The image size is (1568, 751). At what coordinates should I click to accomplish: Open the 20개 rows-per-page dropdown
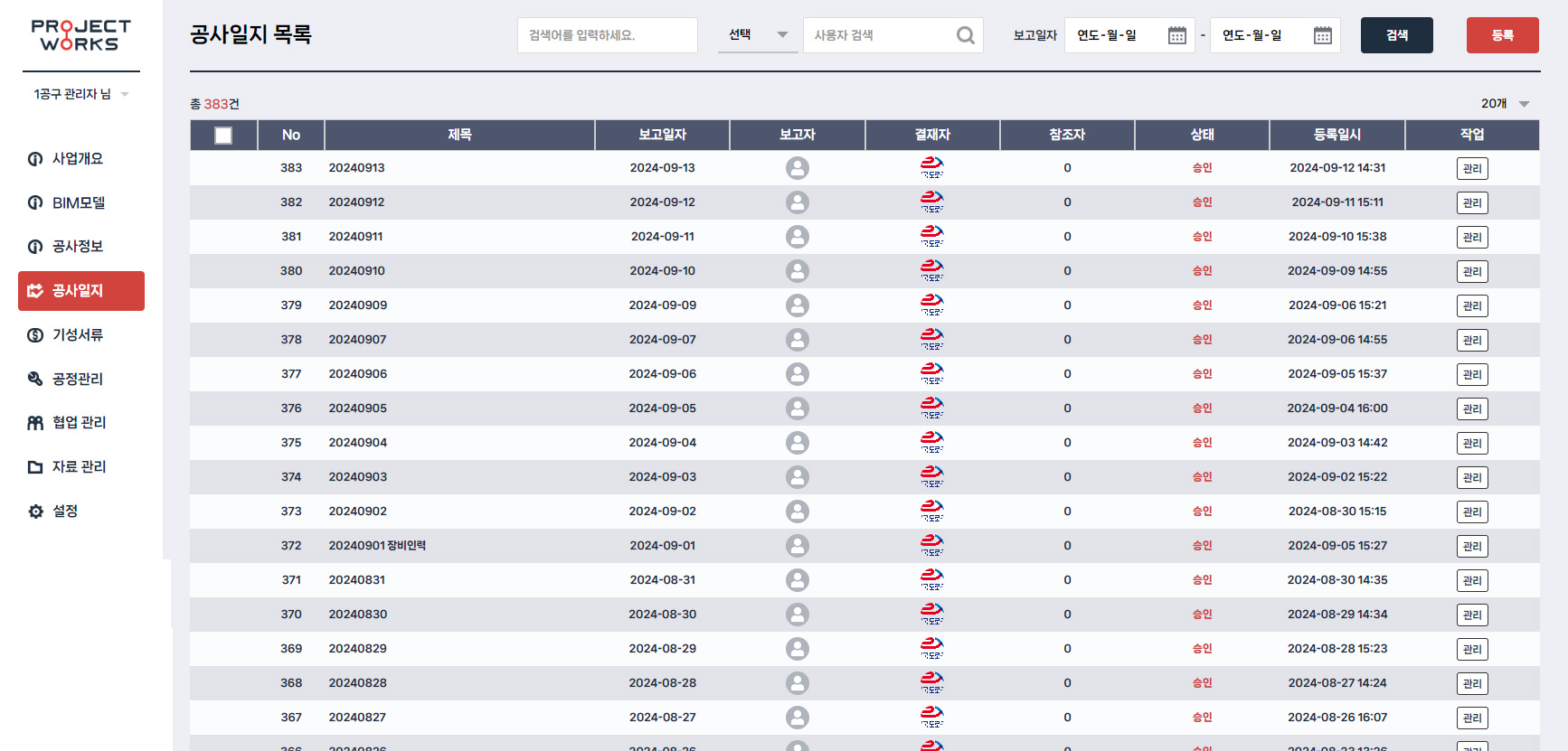tap(1505, 104)
